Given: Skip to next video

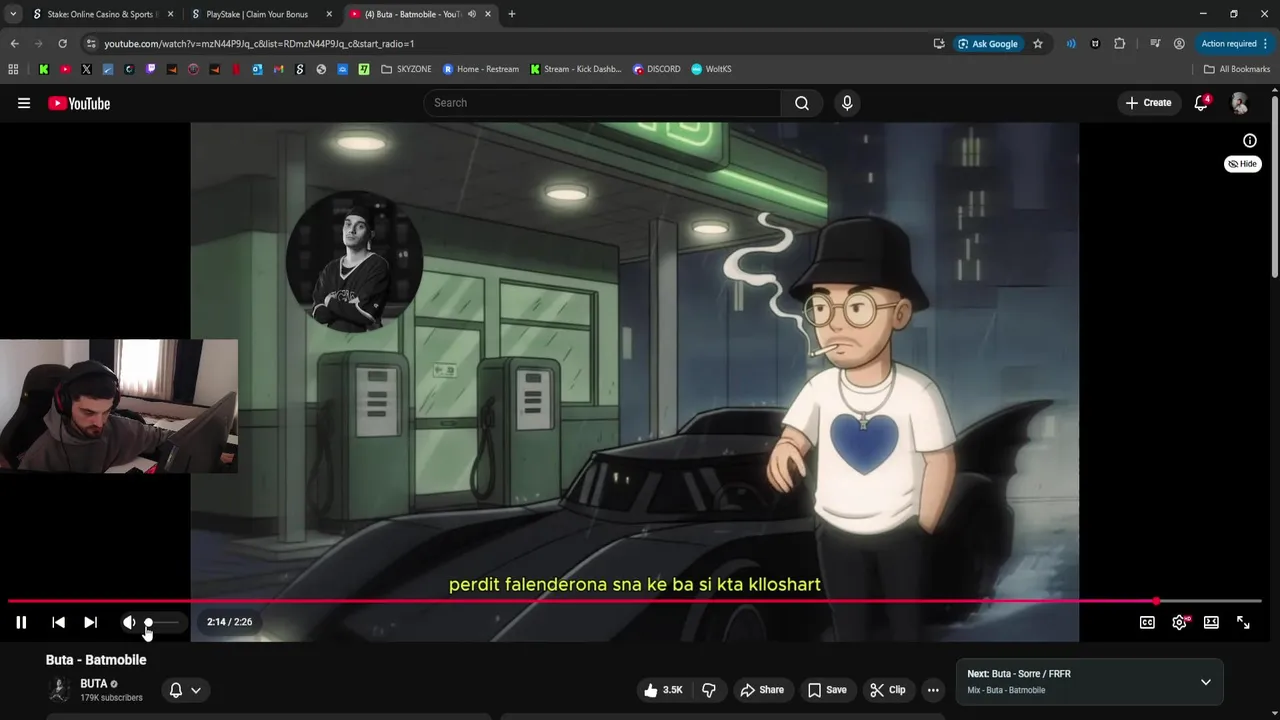Looking at the screenshot, I should pos(90,622).
